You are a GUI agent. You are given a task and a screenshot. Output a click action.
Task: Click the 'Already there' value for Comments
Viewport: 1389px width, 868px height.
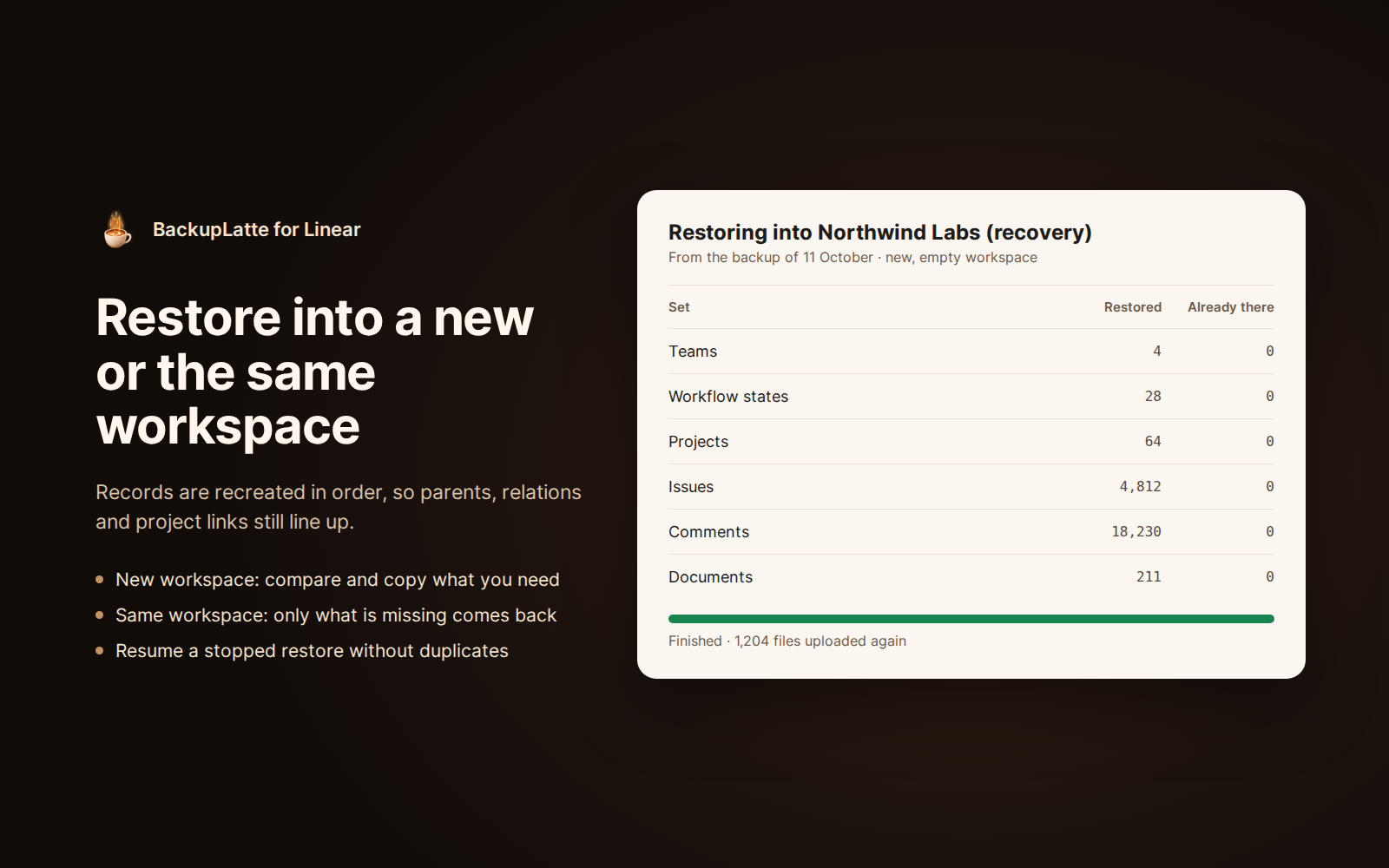1270,532
